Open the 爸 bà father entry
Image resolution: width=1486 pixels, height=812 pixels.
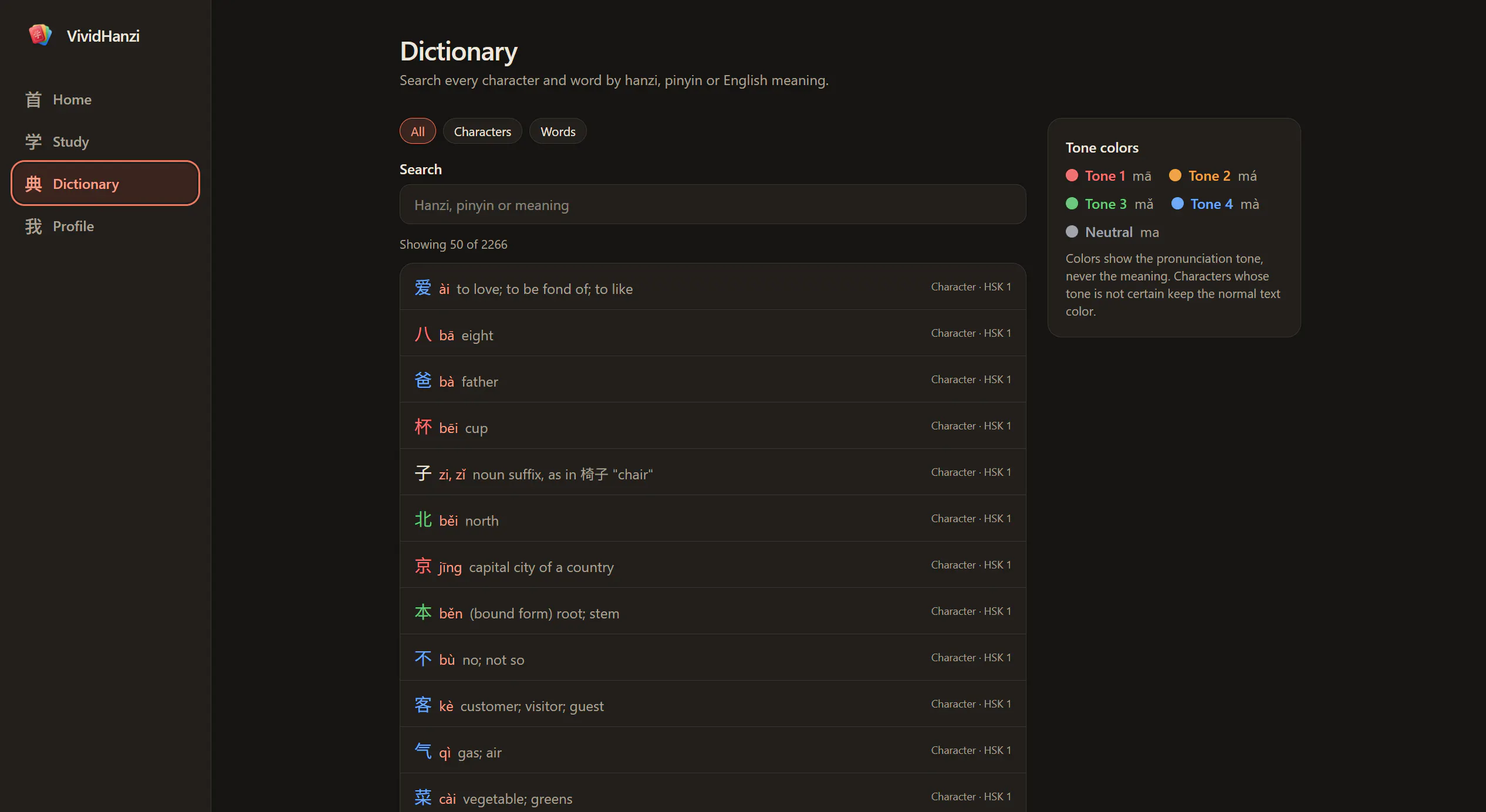pos(712,380)
